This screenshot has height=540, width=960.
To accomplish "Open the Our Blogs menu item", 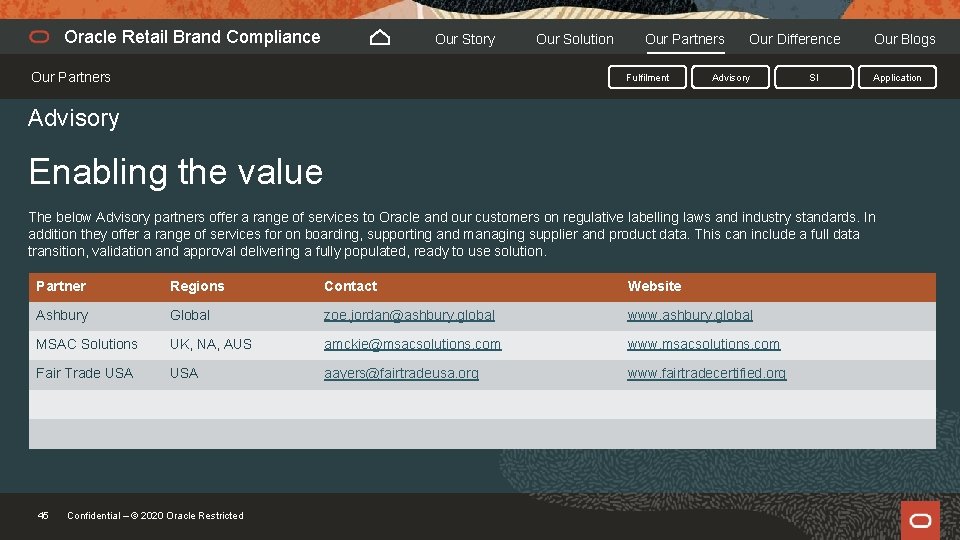I will pos(904,39).
